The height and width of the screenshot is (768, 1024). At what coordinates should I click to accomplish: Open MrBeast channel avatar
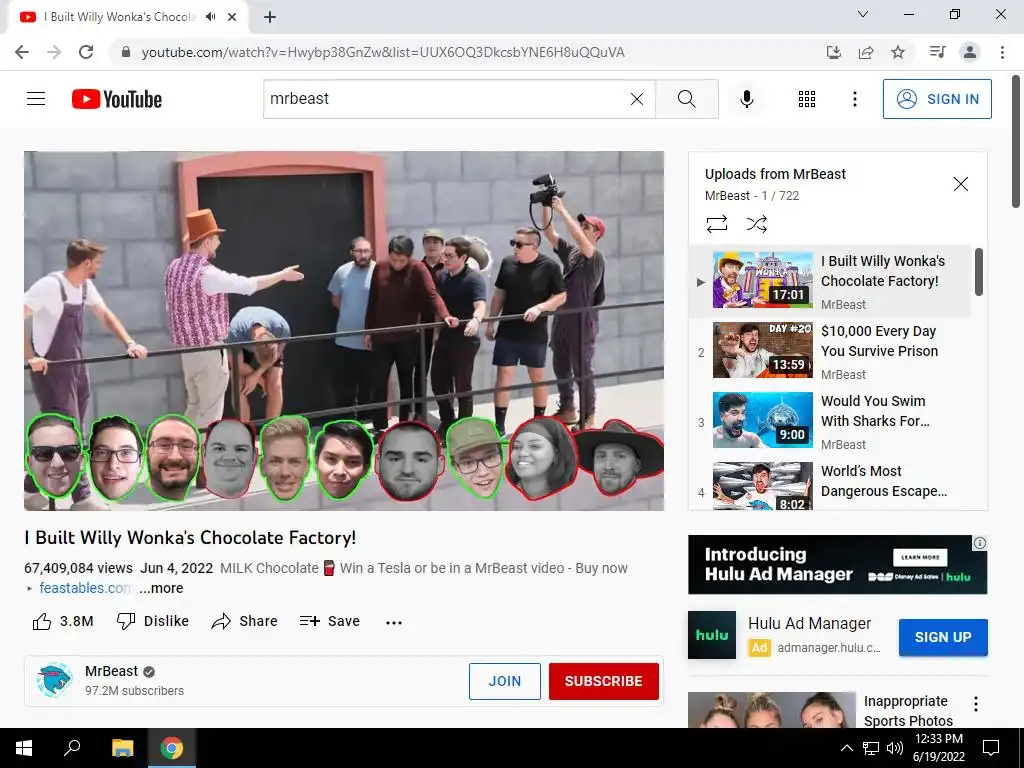point(55,680)
